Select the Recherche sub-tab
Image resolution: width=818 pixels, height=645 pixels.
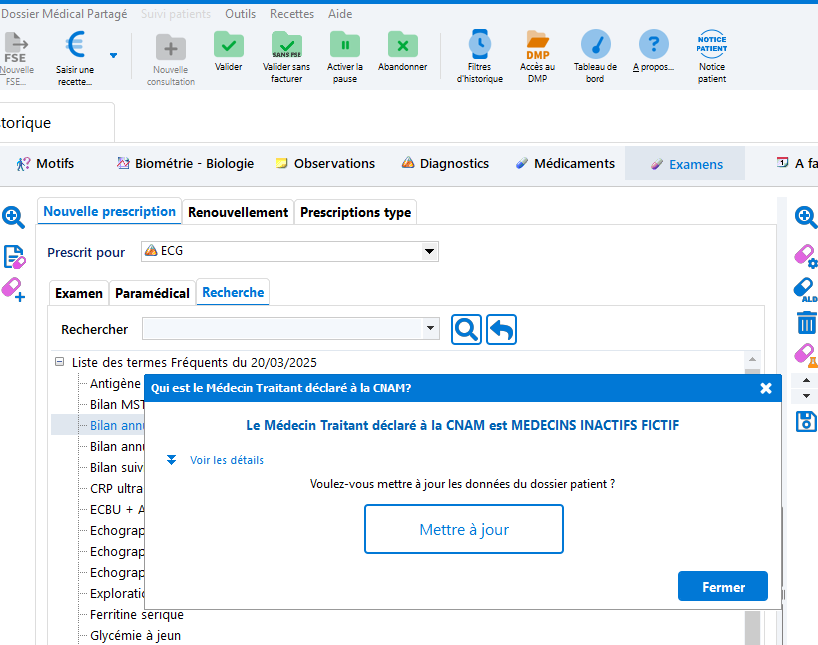point(233,292)
